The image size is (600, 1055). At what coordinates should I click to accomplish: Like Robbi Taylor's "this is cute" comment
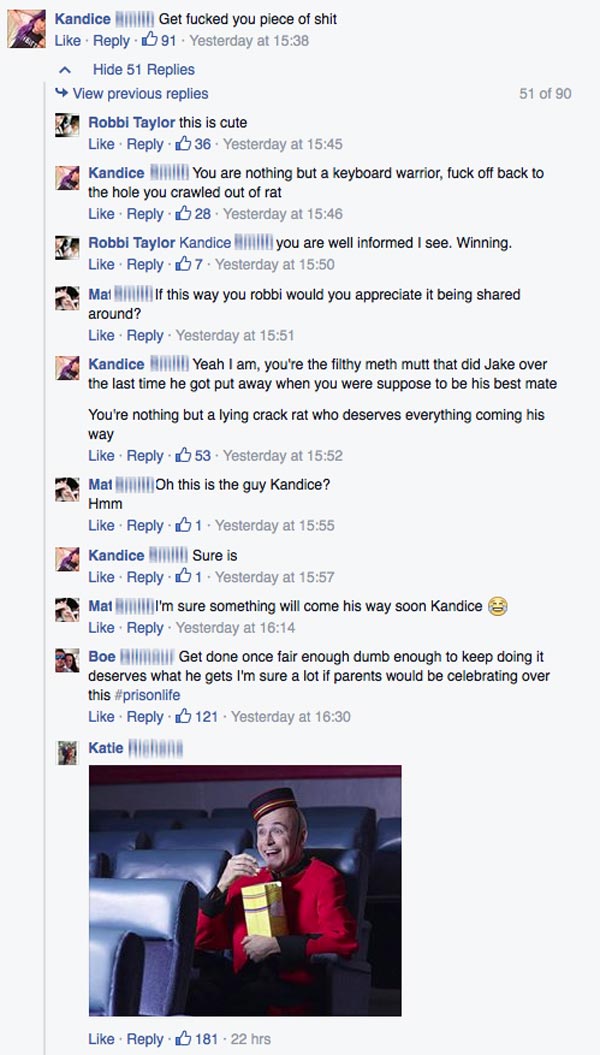(x=101, y=144)
